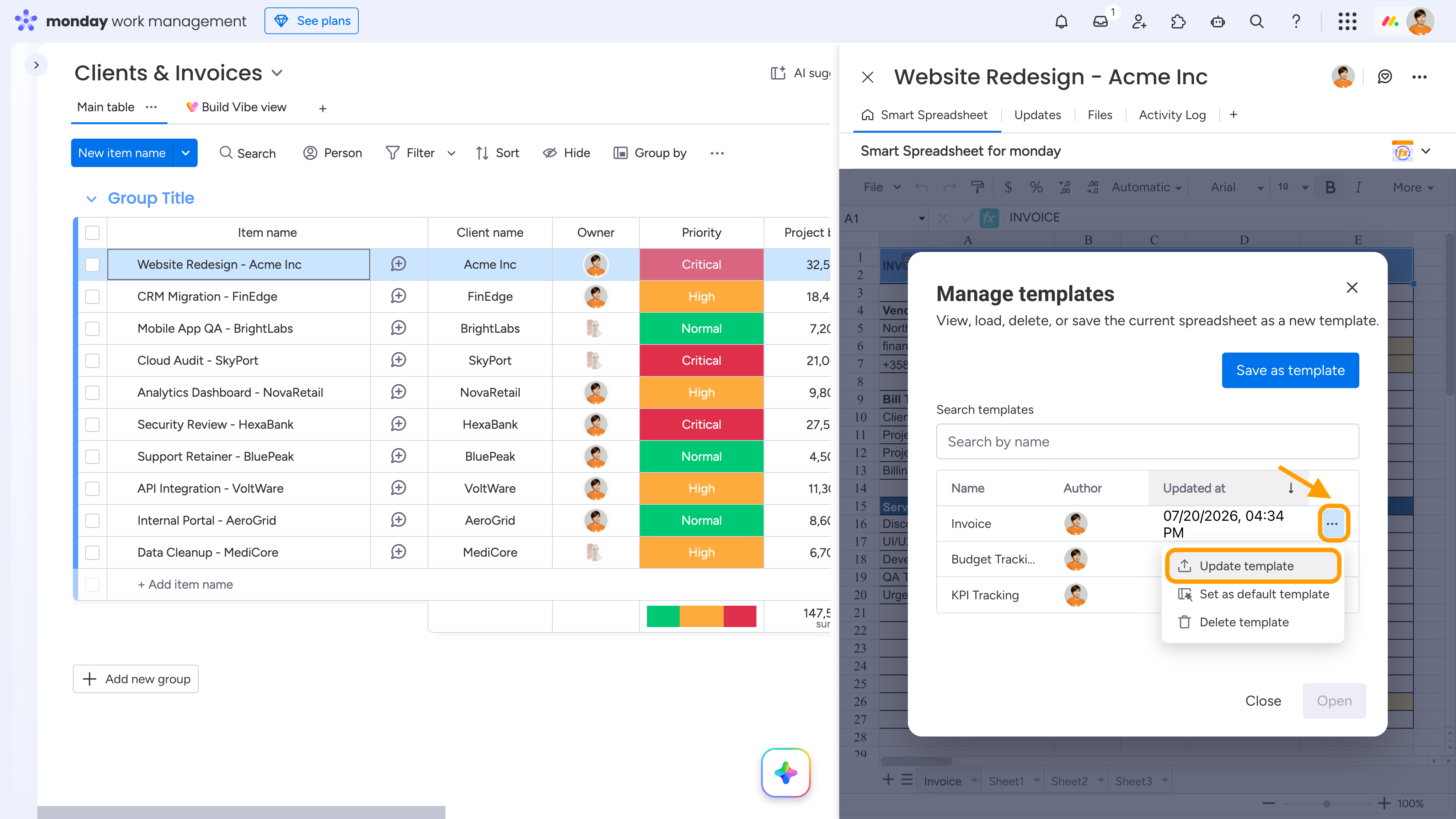The height and width of the screenshot is (819, 1456).
Task: Click the Smart Spreadsheet fx app icon
Action: point(1402,151)
